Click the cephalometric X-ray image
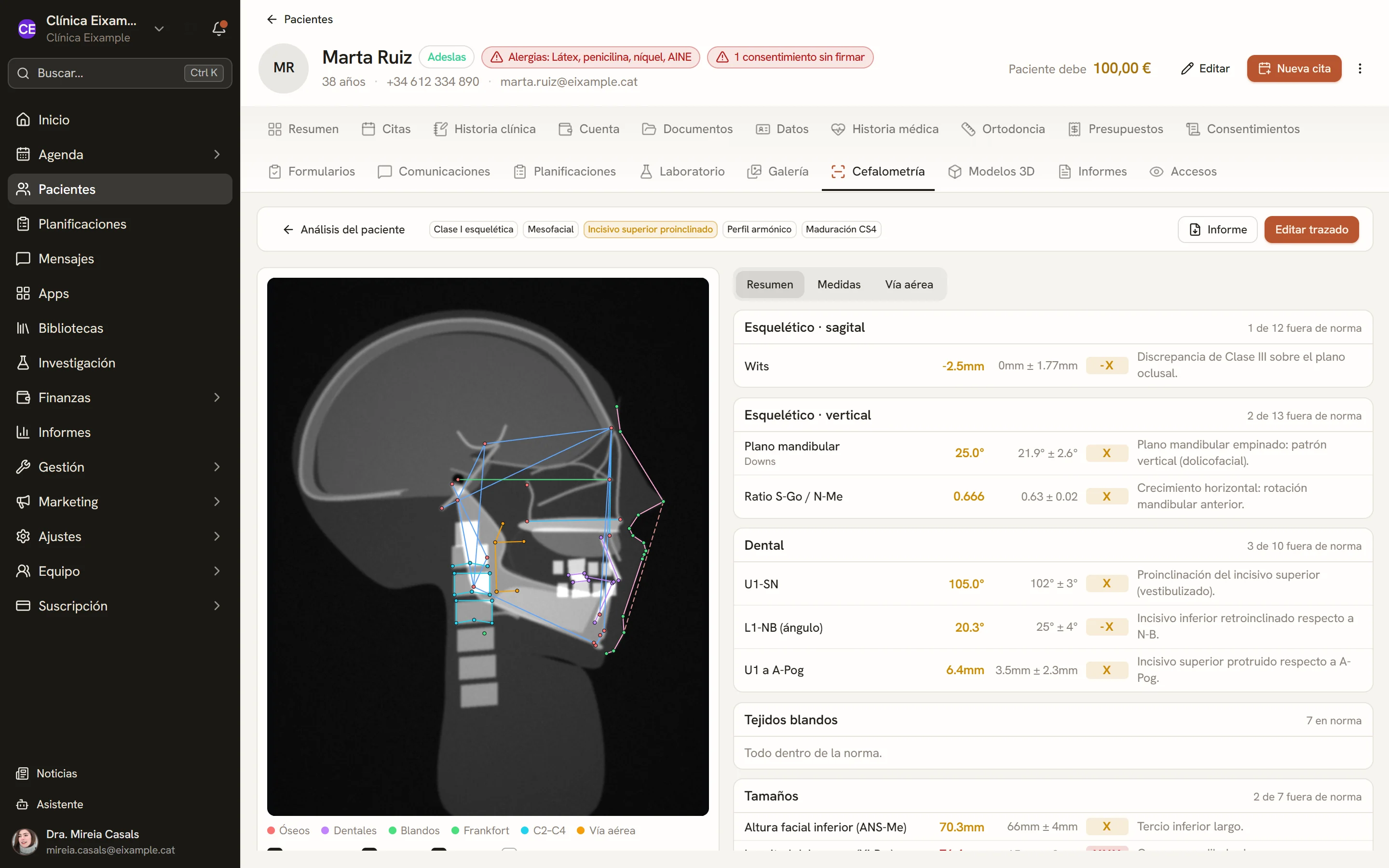Viewport: 1389px width, 868px height. pyautogui.click(x=488, y=546)
